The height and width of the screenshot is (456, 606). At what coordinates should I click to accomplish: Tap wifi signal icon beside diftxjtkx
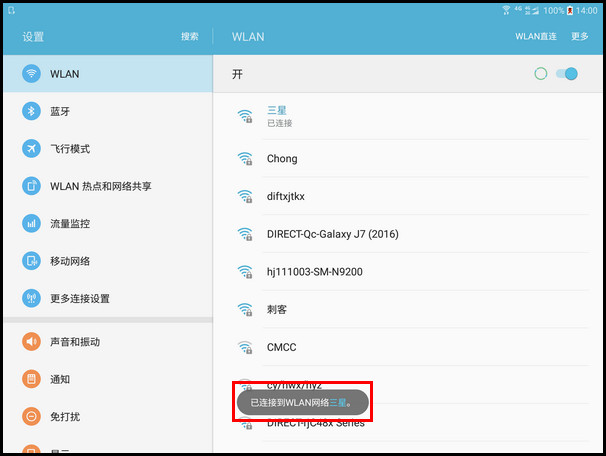coord(245,196)
